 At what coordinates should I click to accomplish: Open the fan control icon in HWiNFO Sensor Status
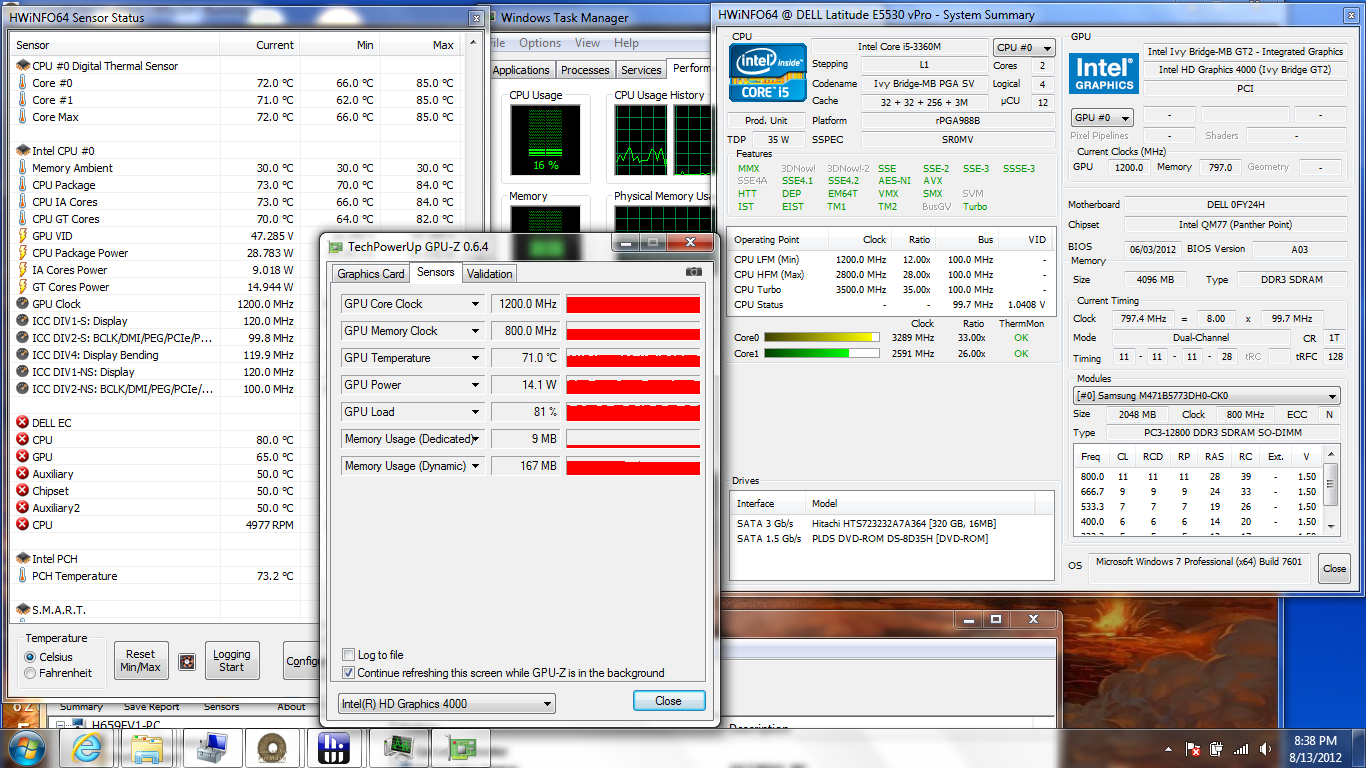(x=186, y=661)
